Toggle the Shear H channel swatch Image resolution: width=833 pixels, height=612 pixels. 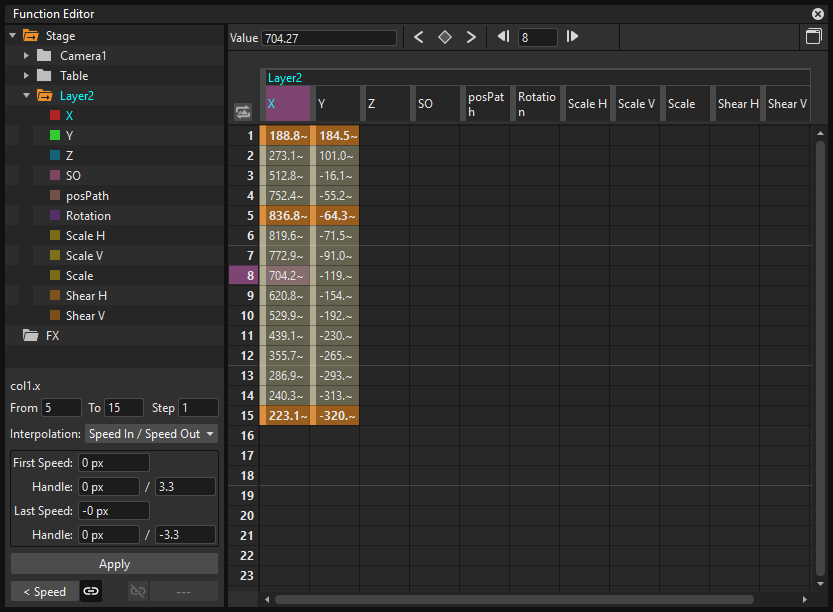pos(55,295)
